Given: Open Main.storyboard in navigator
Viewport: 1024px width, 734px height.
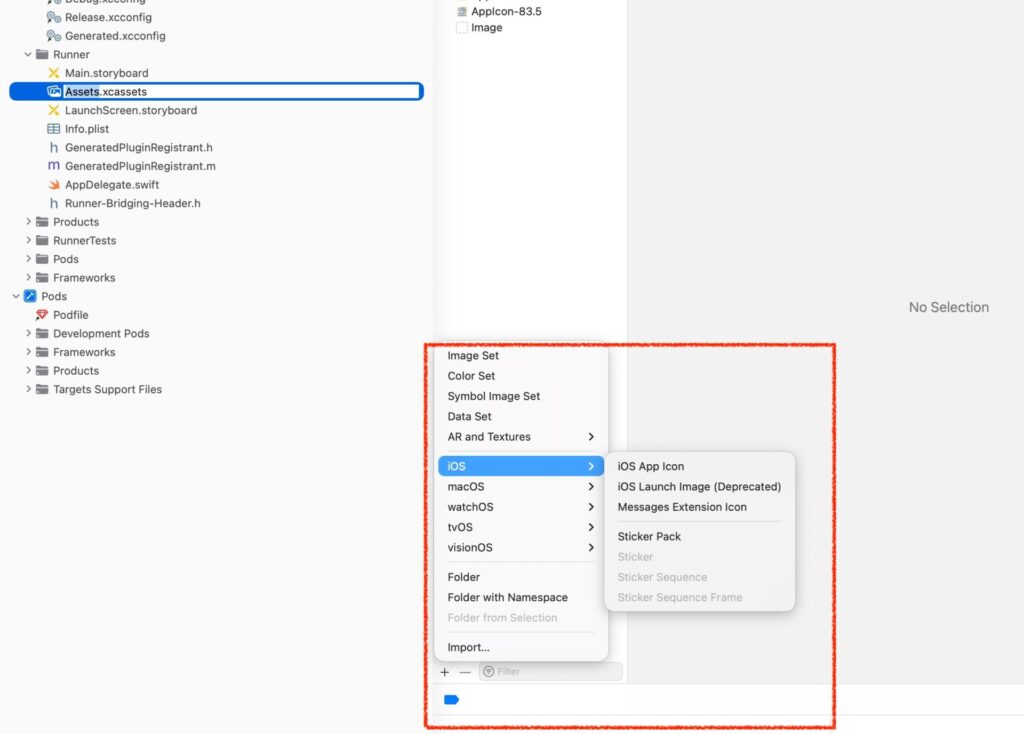Looking at the screenshot, I should (106, 73).
